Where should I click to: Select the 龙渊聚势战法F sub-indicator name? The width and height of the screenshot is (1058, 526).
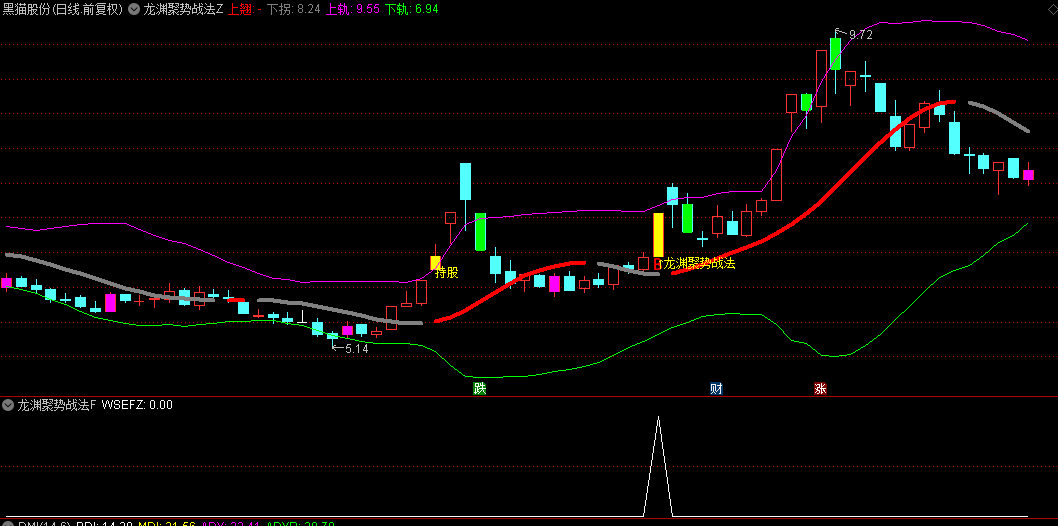pyautogui.click(x=57, y=405)
